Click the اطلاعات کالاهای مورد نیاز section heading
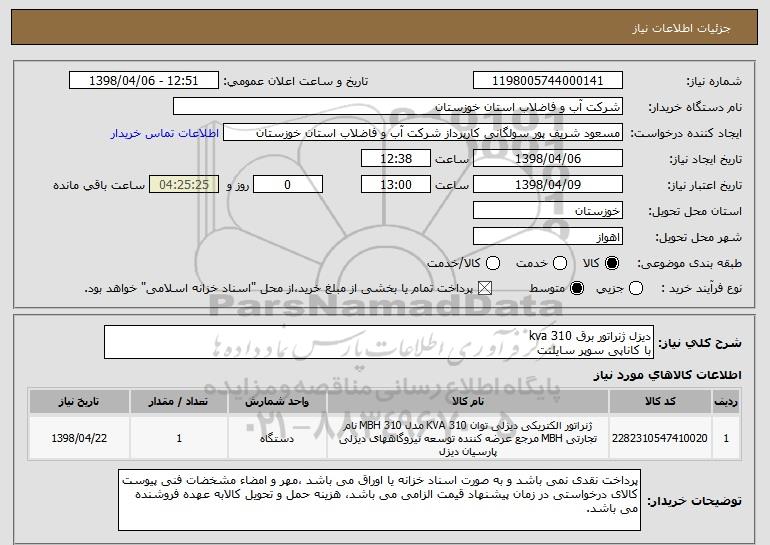Image resolution: width=770 pixels, height=545 pixels. (667, 375)
